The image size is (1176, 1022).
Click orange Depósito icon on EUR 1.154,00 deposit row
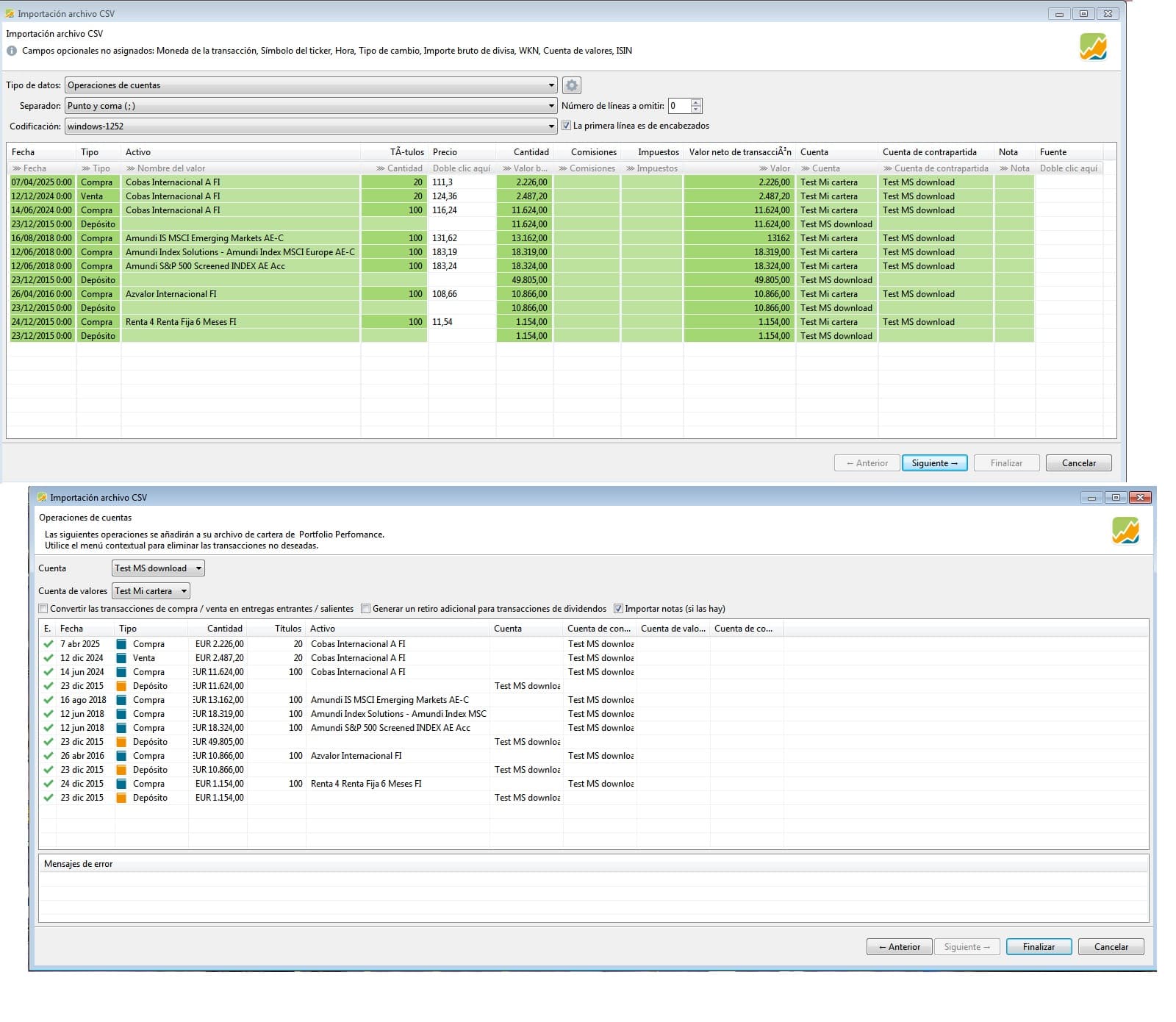coord(122,798)
